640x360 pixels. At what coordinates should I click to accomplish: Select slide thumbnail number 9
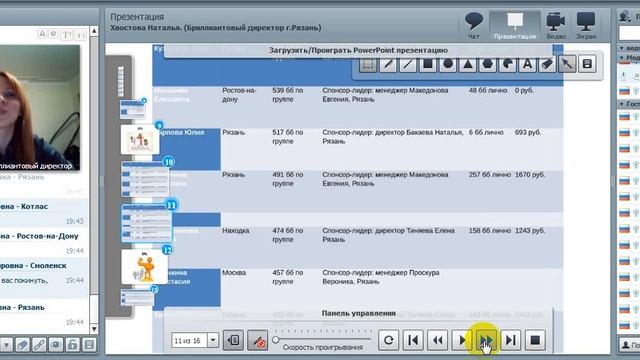[x=140, y=140]
